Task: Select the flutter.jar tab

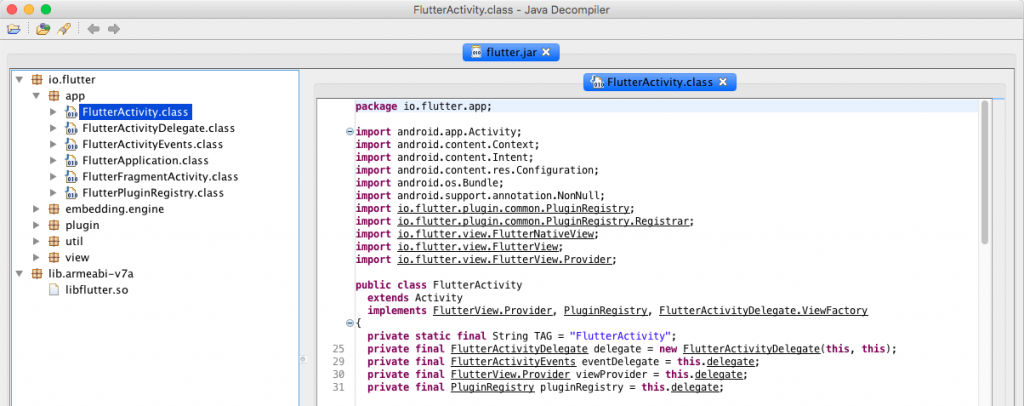Action: [x=511, y=52]
